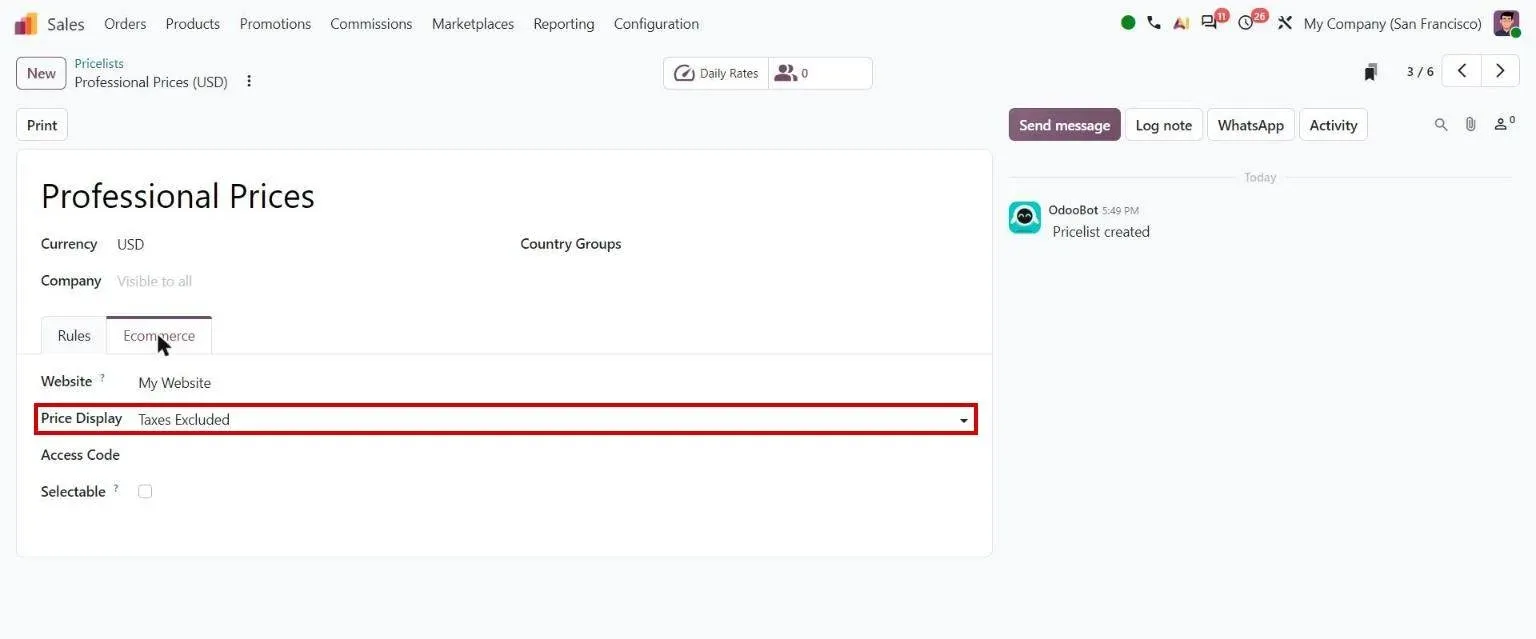Screen dimensions: 1536x639
Task: Open the three-dot actions menu
Action: (249, 81)
